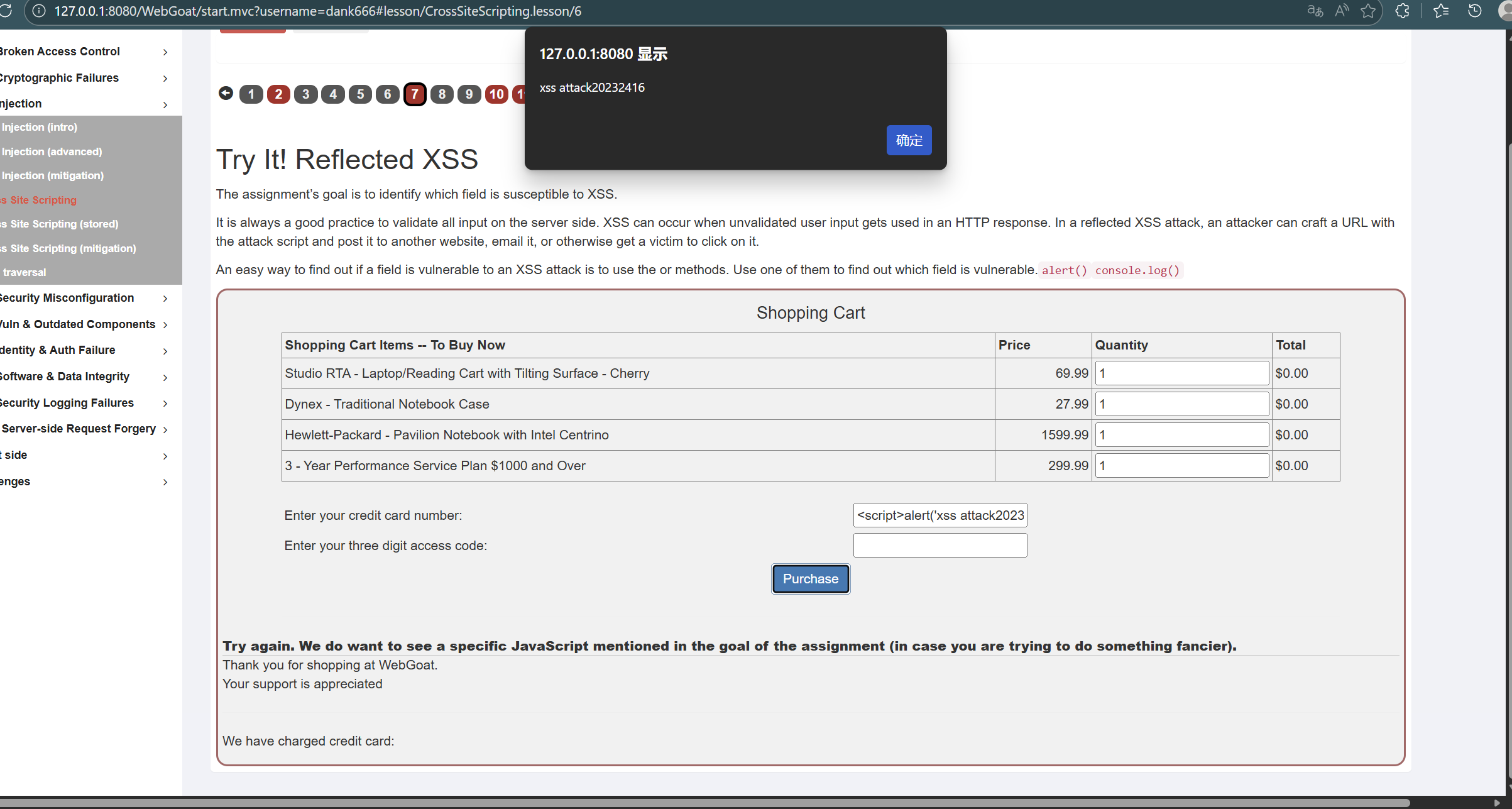The width and height of the screenshot is (1512, 809).
Task: Click the Purchase button
Action: click(x=810, y=579)
